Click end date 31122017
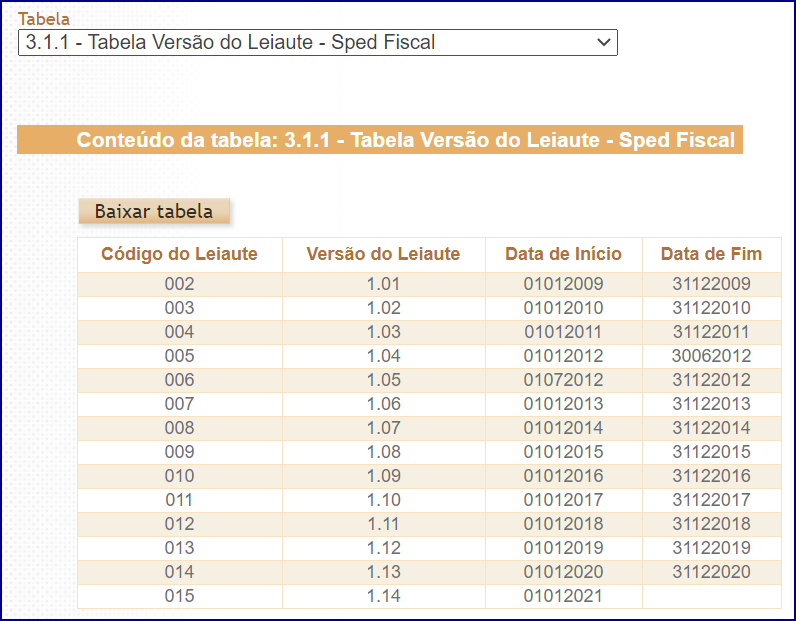This screenshot has height=621, width=796. pyautogui.click(x=712, y=500)
